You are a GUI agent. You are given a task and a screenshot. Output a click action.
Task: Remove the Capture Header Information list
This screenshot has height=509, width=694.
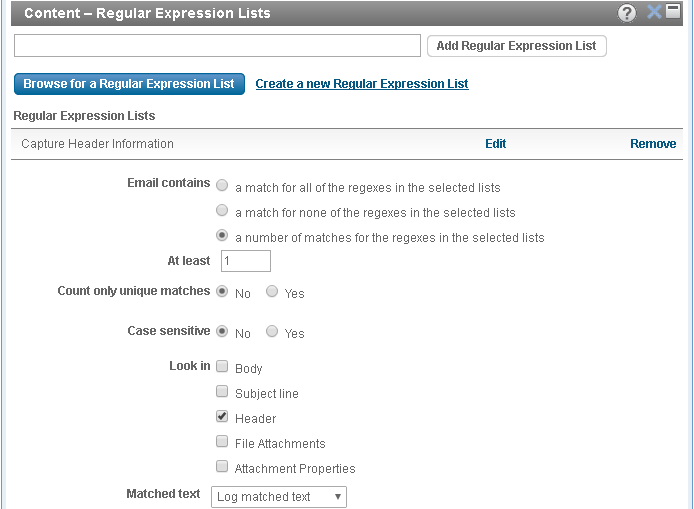tap(652, 144)
